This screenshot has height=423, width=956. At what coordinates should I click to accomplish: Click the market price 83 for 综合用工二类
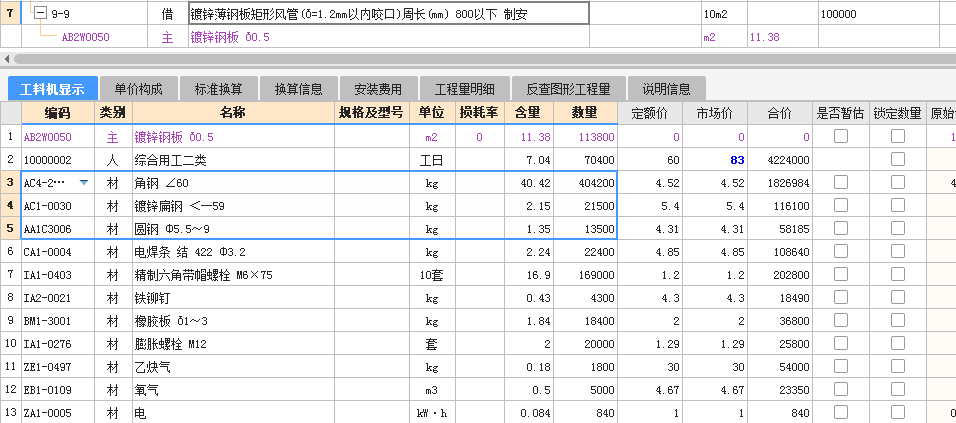click(x=715, y=160)
